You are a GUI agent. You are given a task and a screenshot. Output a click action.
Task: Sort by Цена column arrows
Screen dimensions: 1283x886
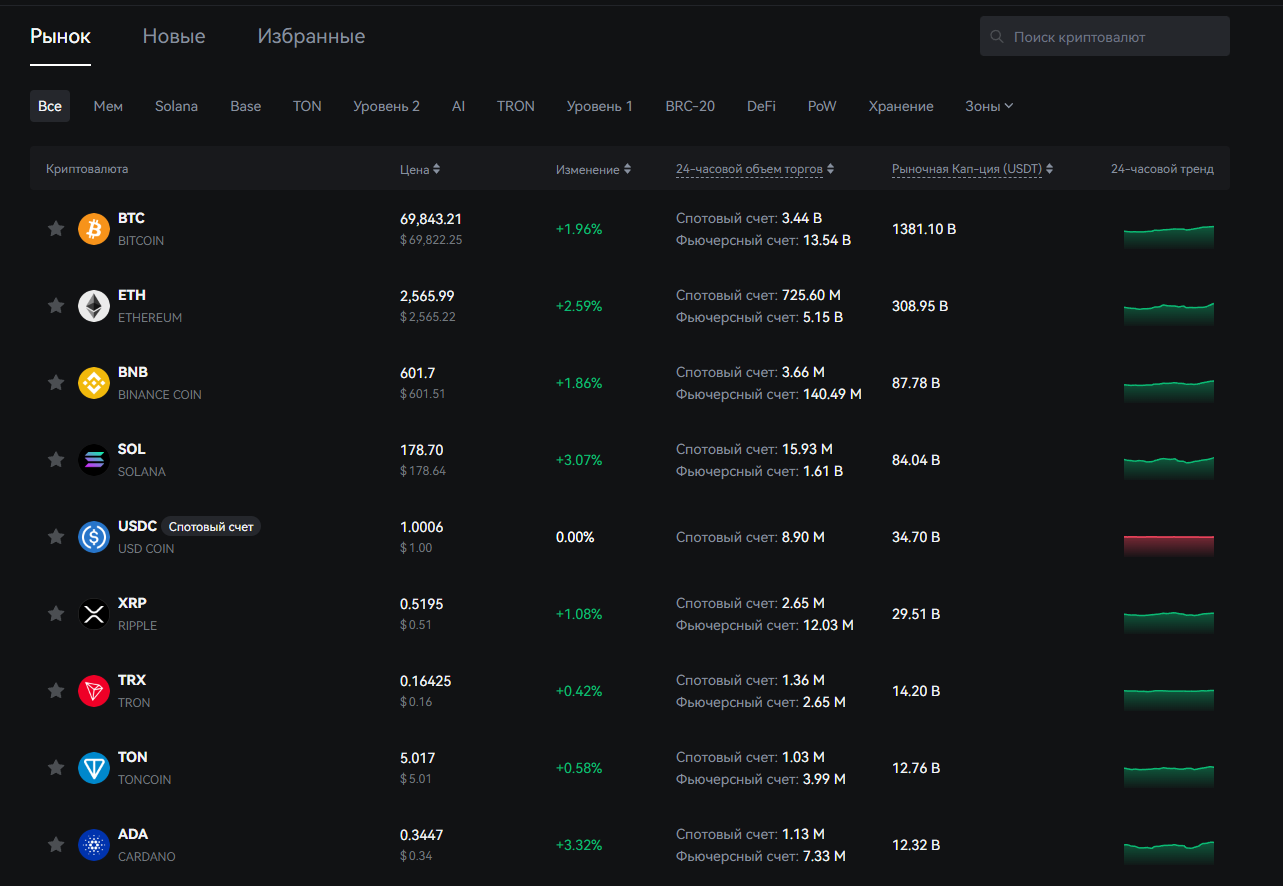coord(436,169)
